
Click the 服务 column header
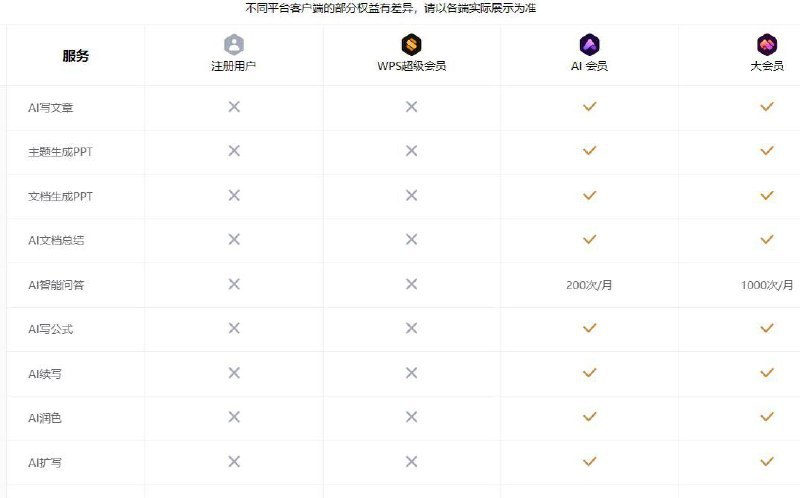point(76,56)
